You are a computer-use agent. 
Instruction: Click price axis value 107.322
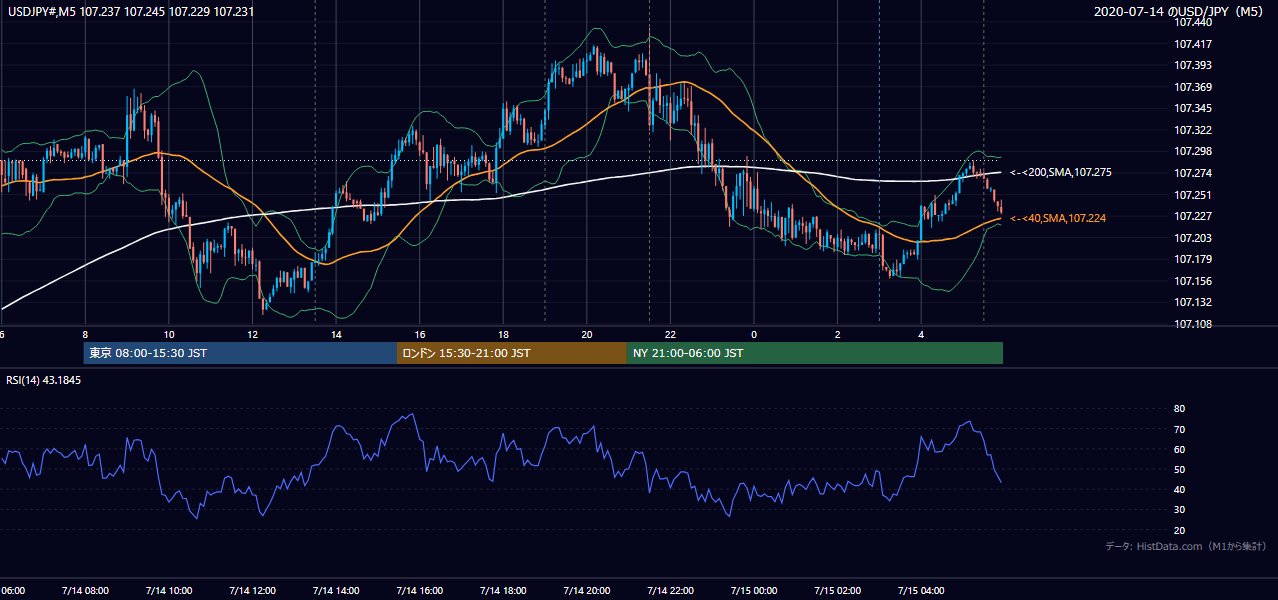(x=1193, y=130)
